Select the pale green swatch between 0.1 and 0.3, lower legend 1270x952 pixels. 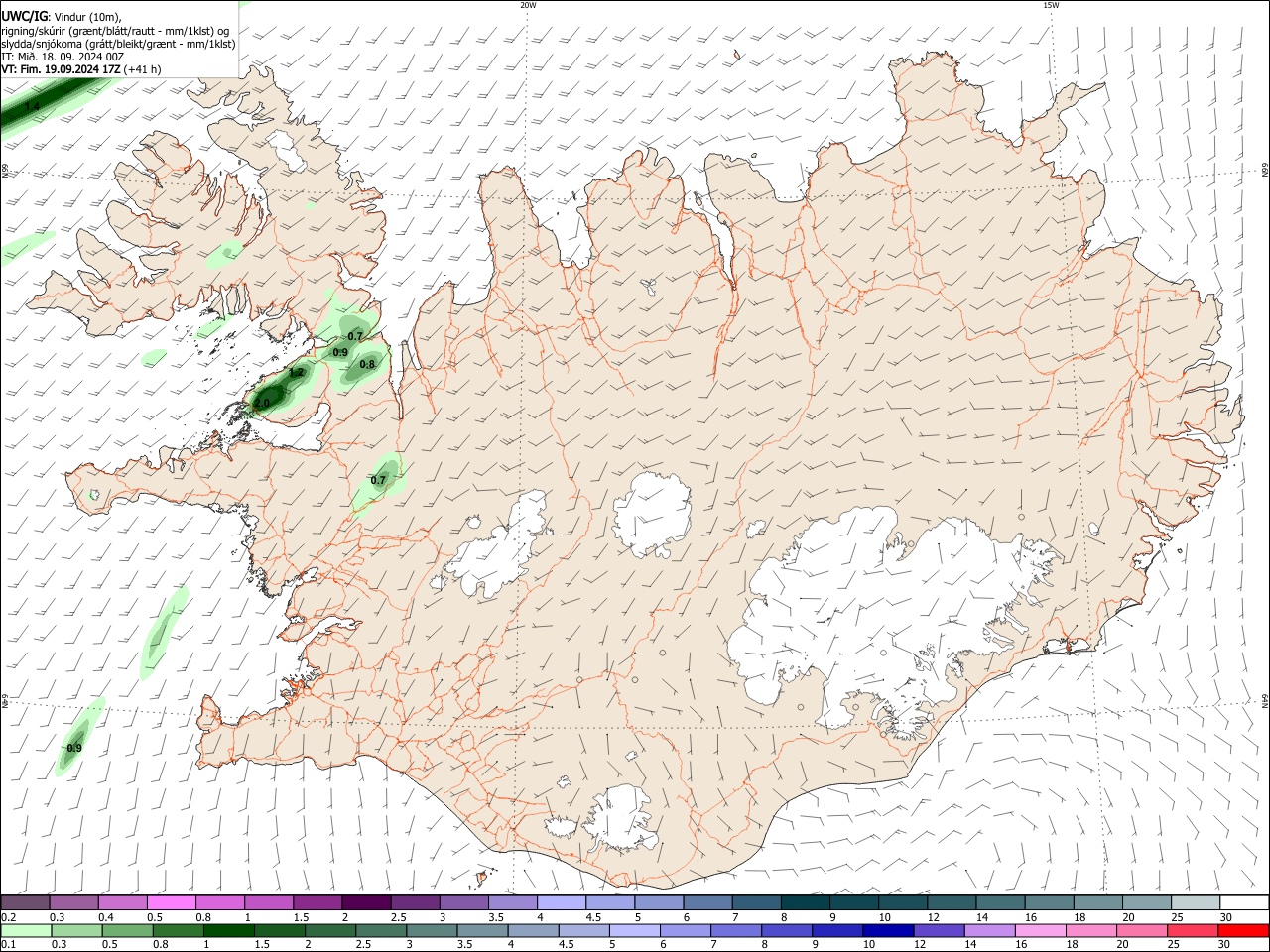pos(27,931)
